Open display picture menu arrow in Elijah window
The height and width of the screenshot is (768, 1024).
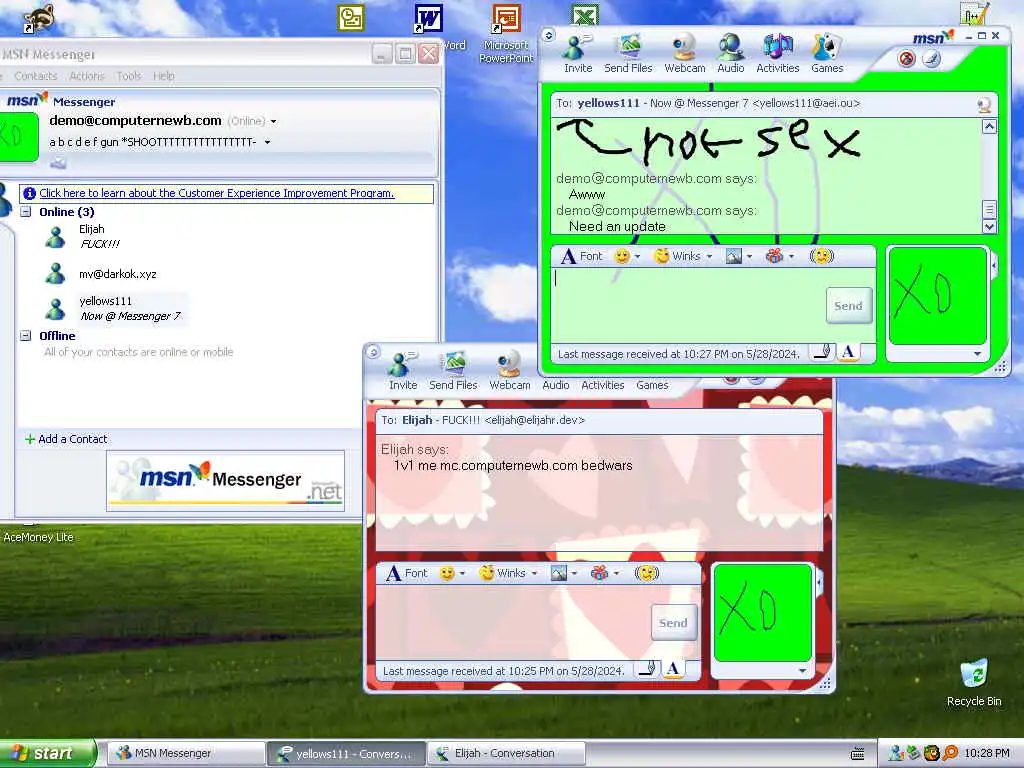(x=802, y=671)
